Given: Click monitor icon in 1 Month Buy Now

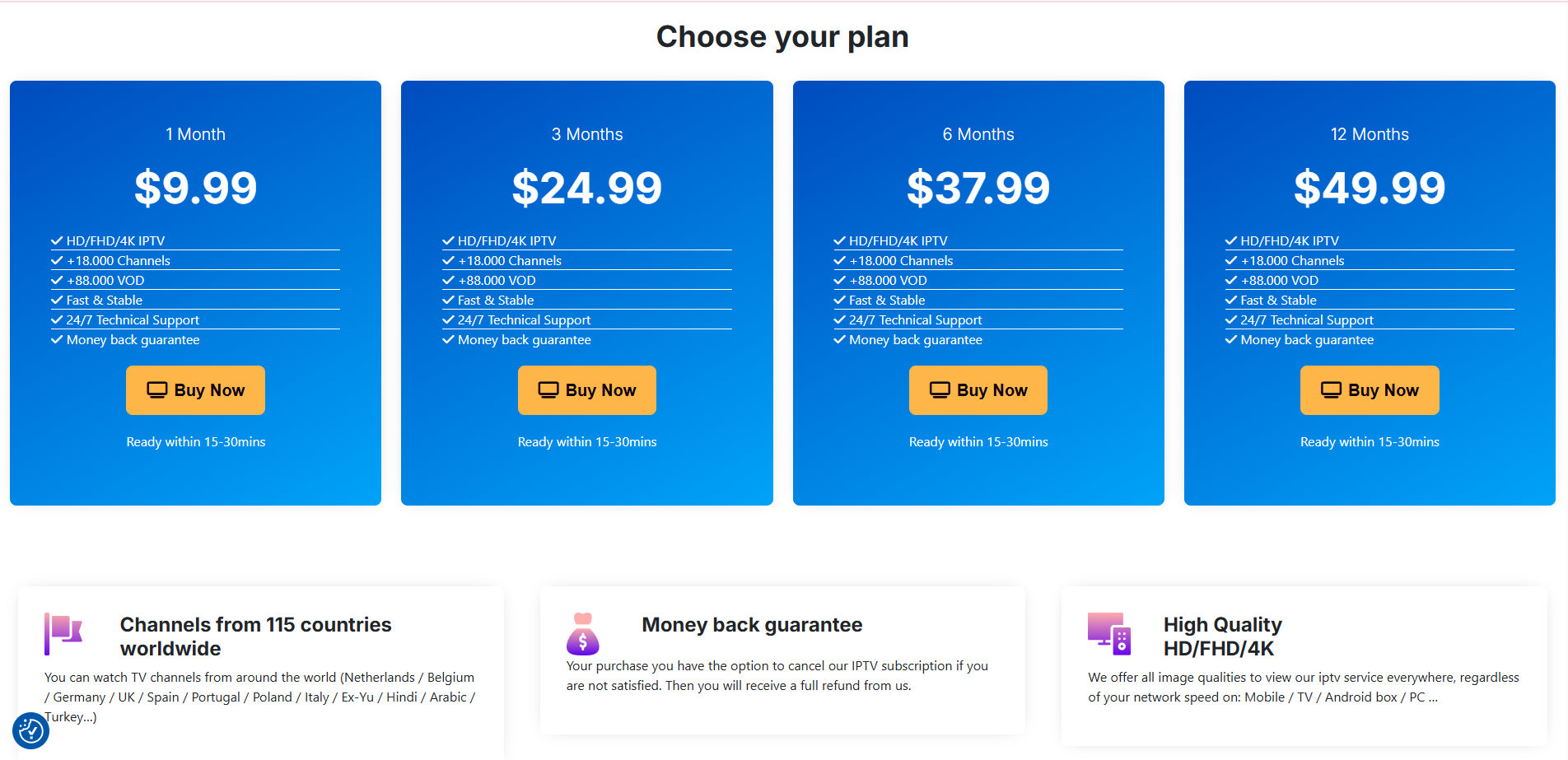Looking at the screenshot, I should 156,389.
